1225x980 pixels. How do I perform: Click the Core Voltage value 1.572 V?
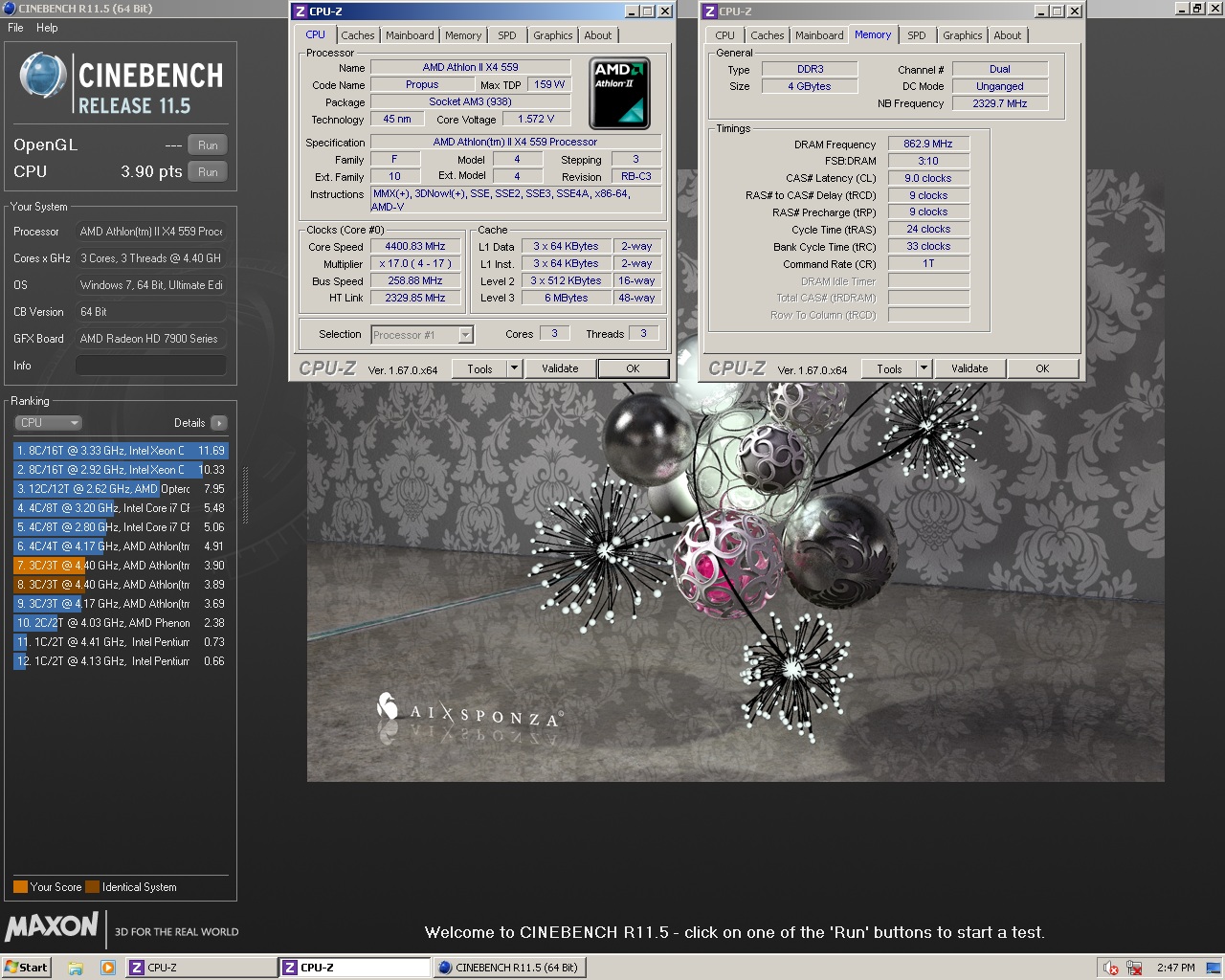tap(536, 120)
